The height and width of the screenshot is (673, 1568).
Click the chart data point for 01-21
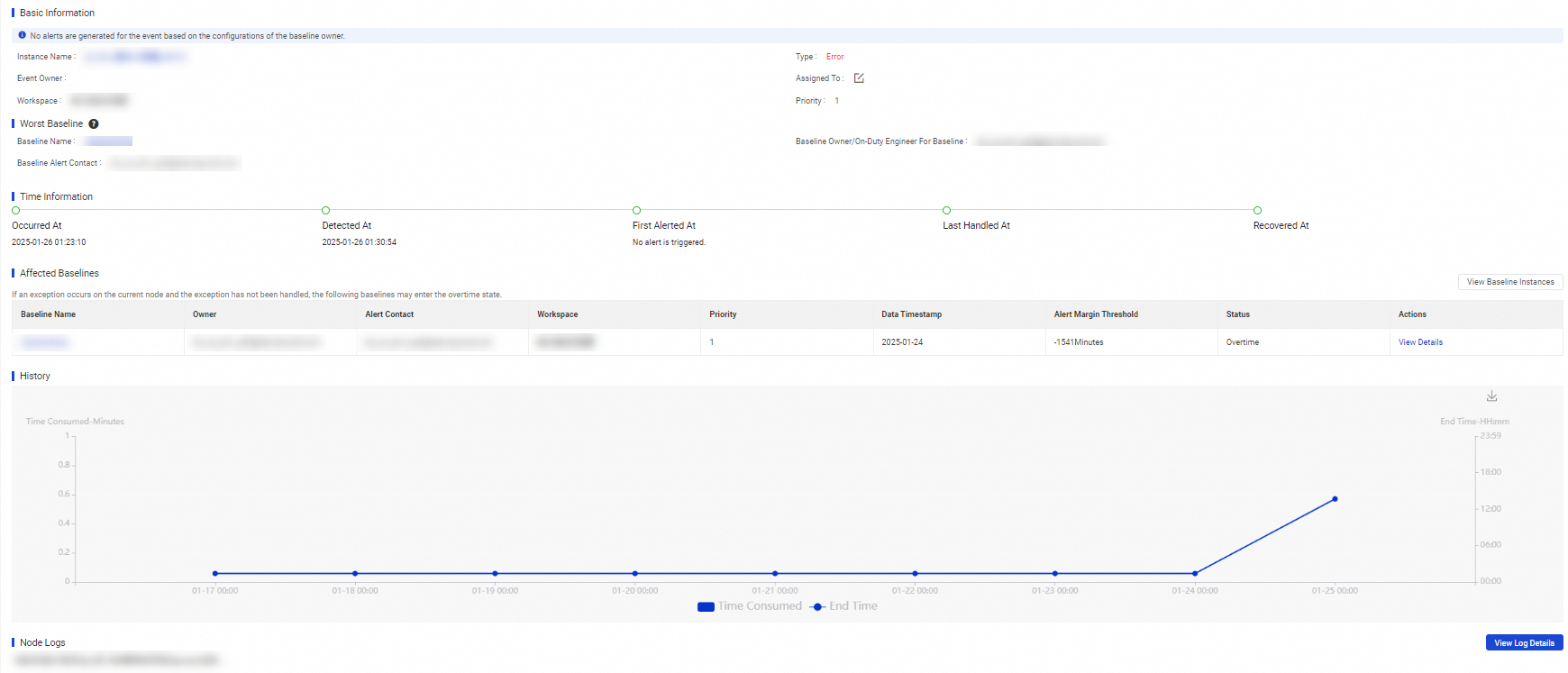[775, 574]
